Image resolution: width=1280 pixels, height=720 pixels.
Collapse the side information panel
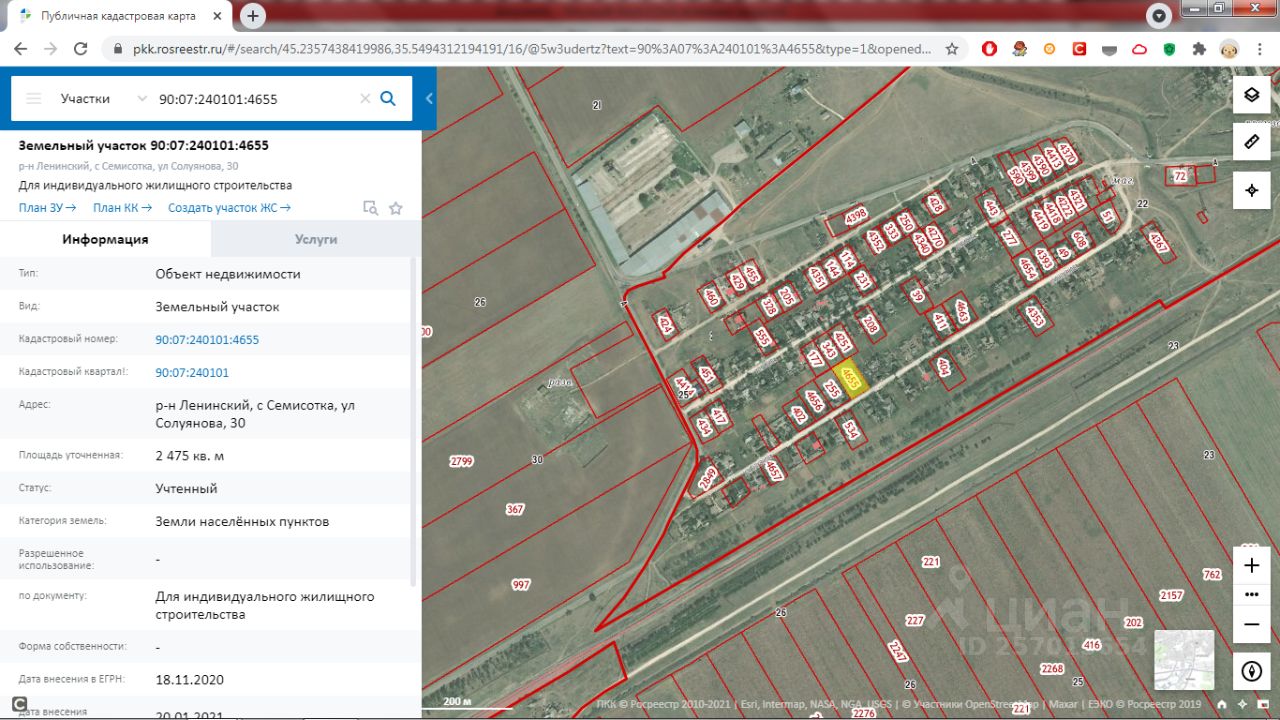pyautogui.click(x=429, y=98)
